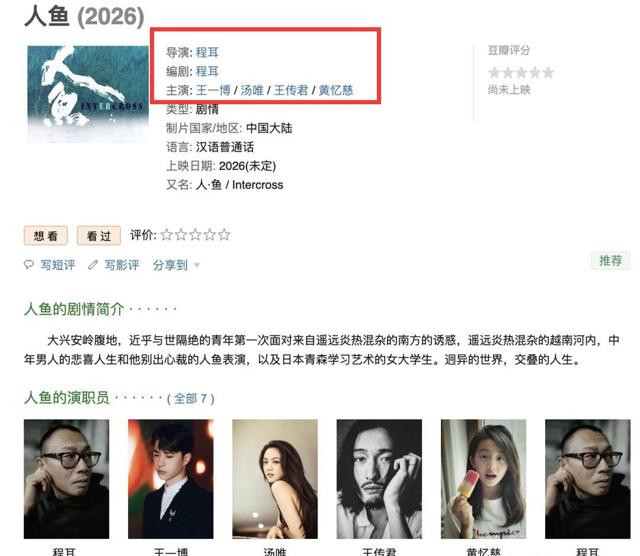
Task: Click the pencil icon beside 写影评
Action: click(93, 265)
